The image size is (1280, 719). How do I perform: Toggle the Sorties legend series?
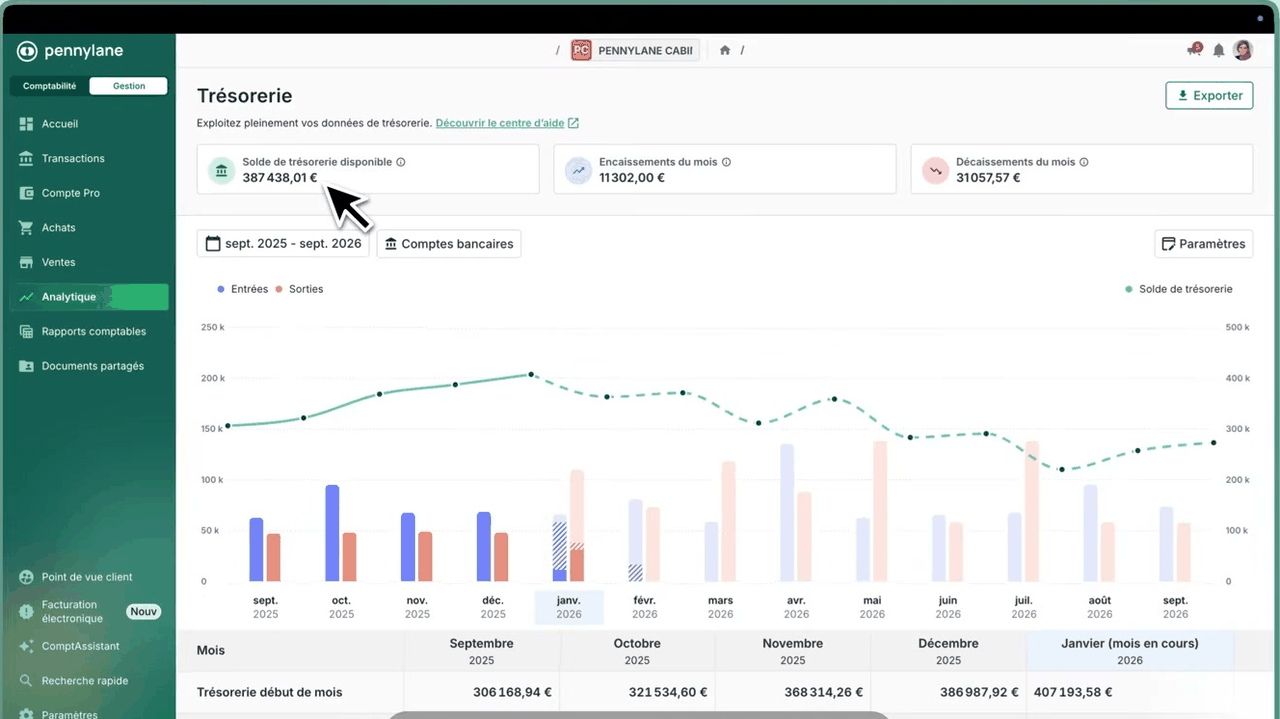299,289
